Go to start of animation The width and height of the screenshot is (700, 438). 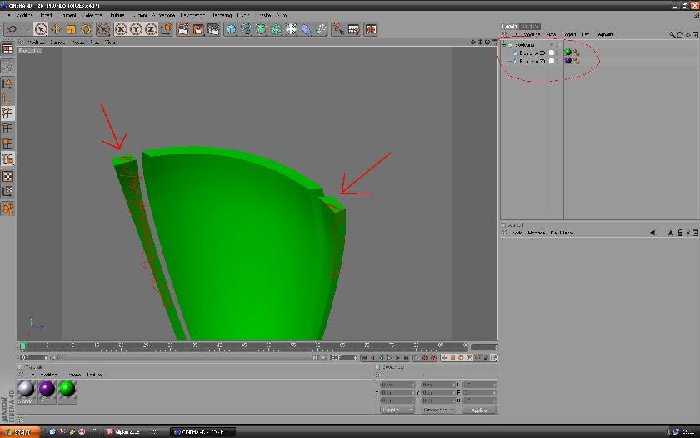(x=365, y=358)
